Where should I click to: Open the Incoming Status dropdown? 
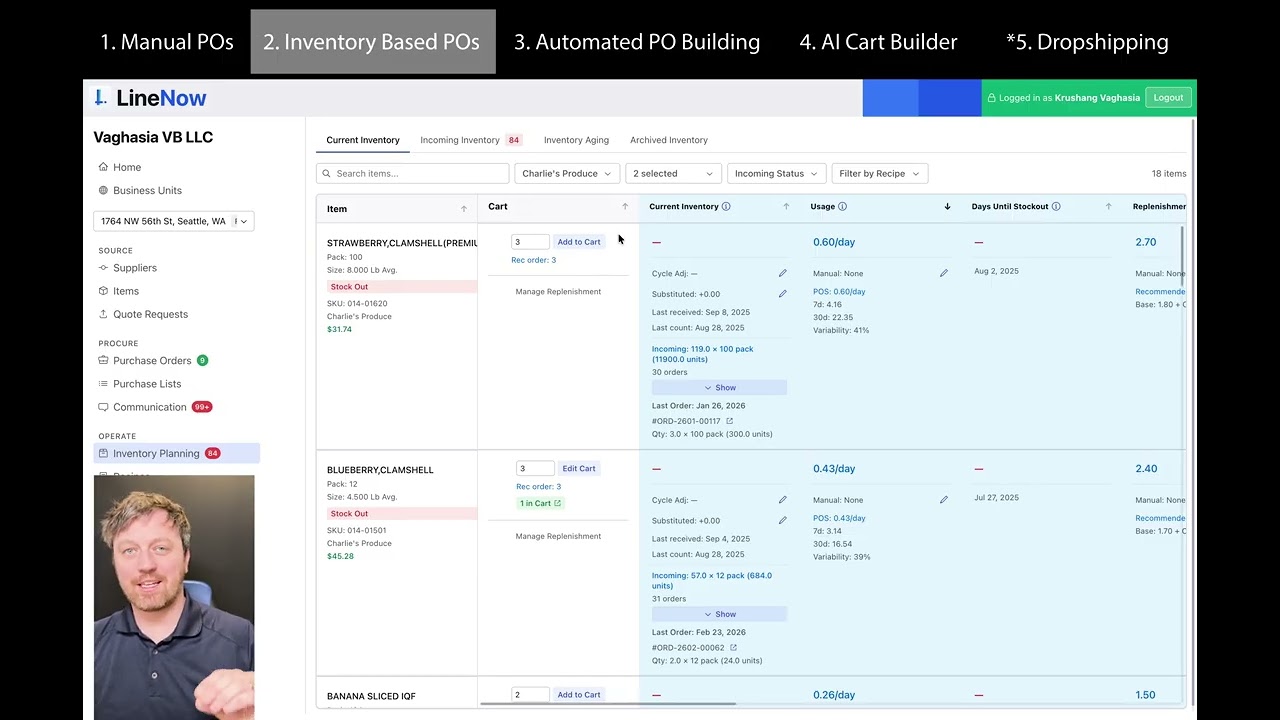tap(776, 173)
